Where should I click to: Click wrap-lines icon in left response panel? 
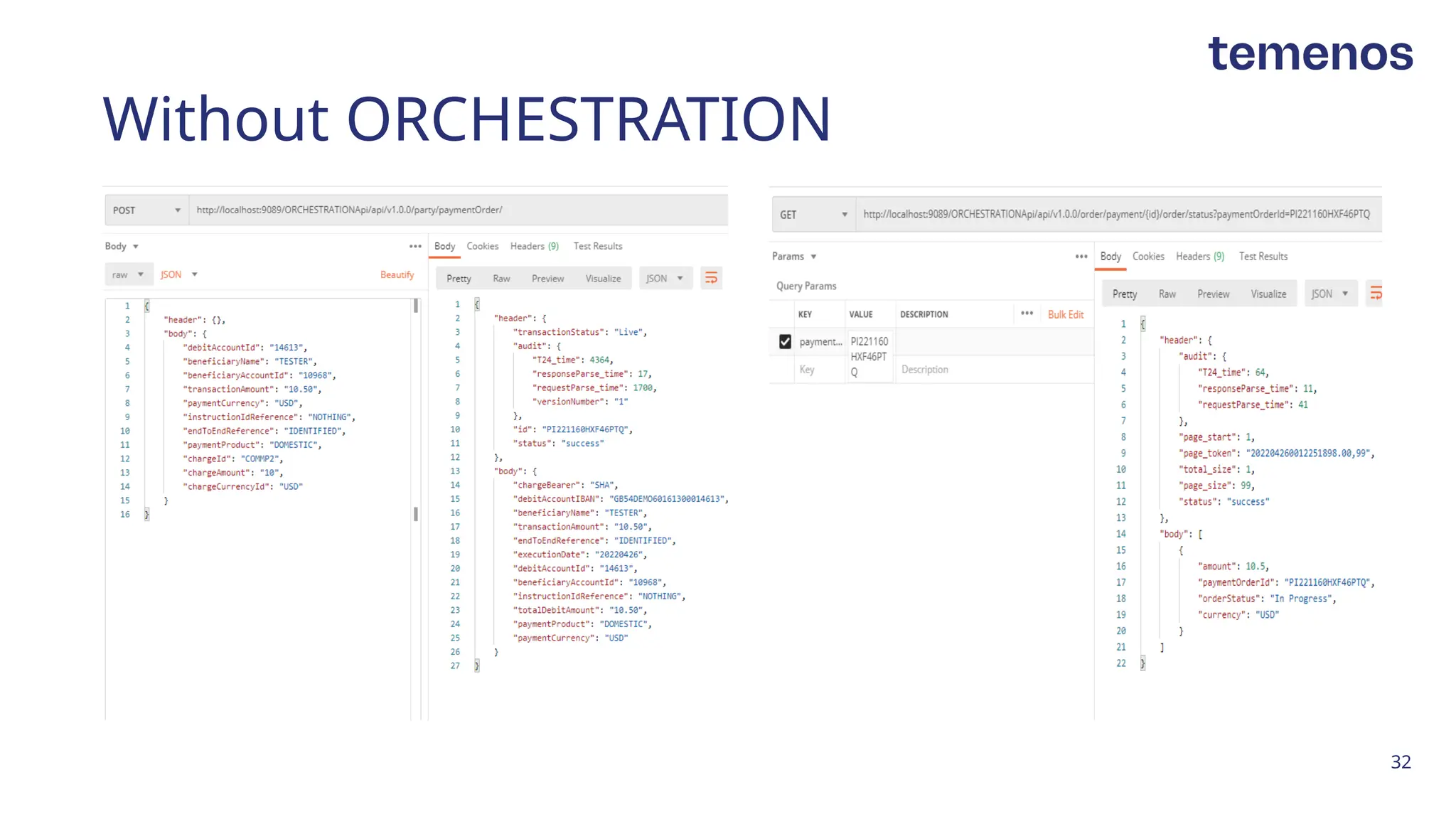[711, 278]
